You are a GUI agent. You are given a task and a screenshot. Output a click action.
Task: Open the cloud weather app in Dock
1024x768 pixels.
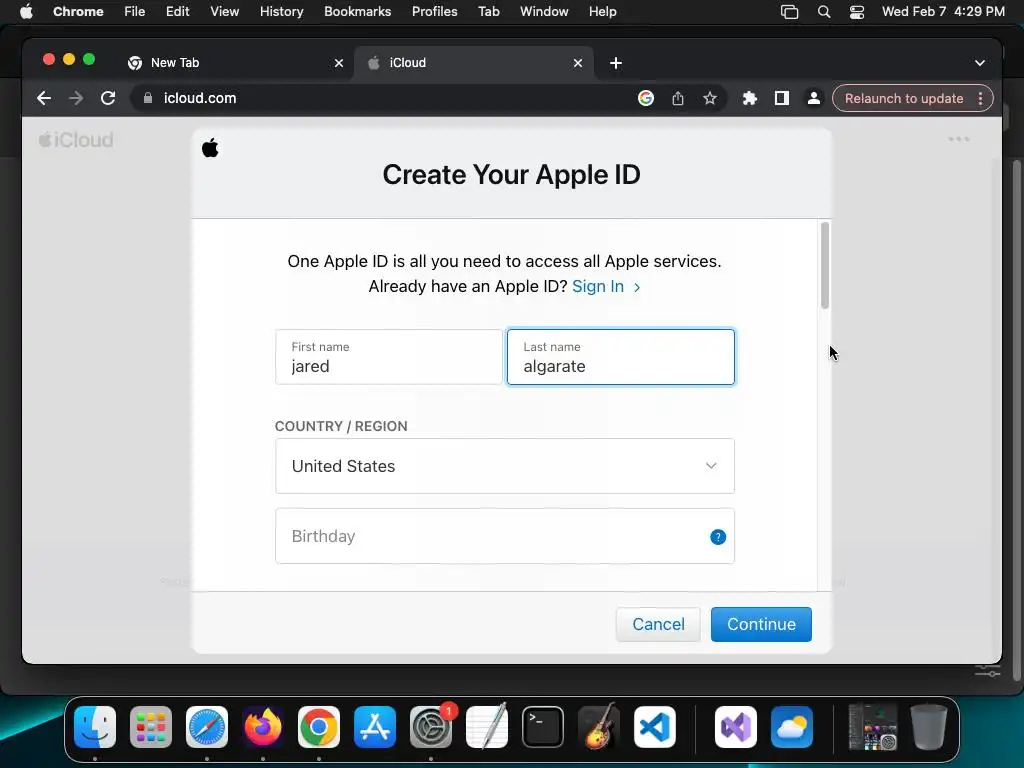coord(792,727)
